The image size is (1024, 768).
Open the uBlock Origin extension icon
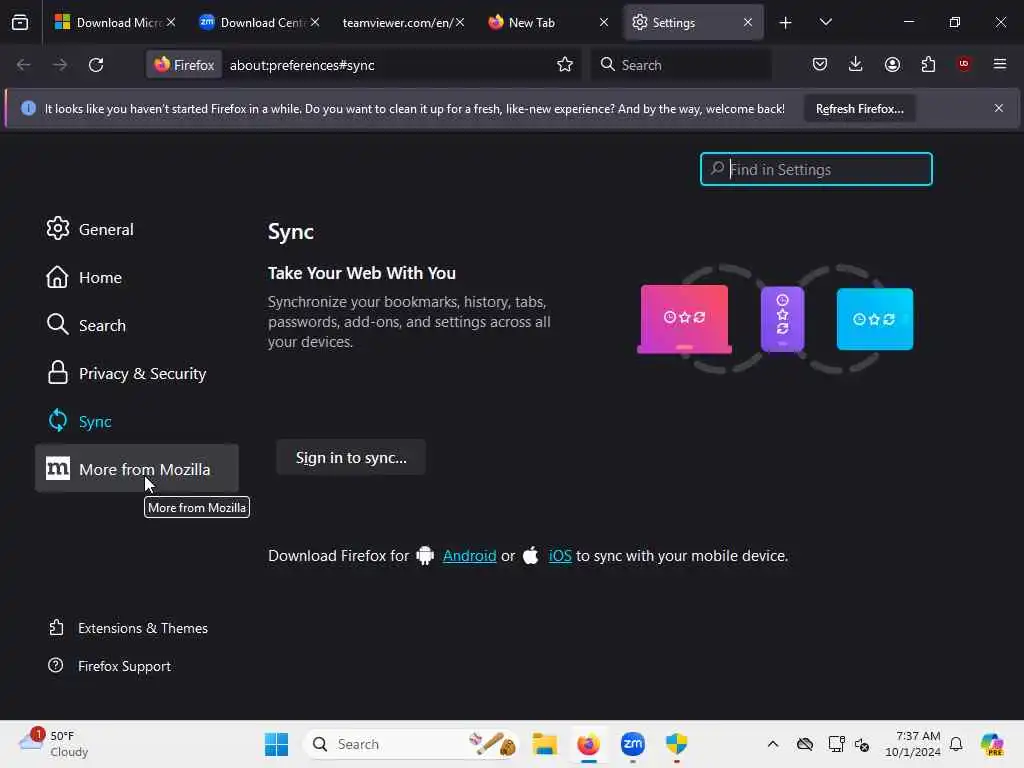click(964, 64)
